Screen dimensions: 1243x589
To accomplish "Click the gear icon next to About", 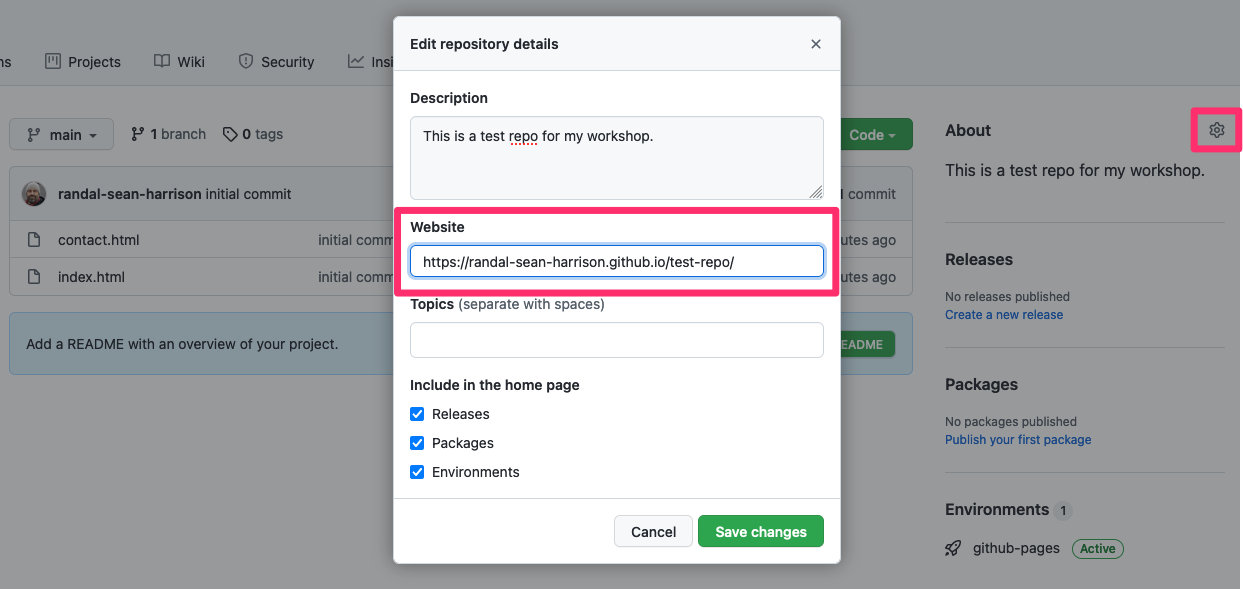I will click(x=1216, y=131).
